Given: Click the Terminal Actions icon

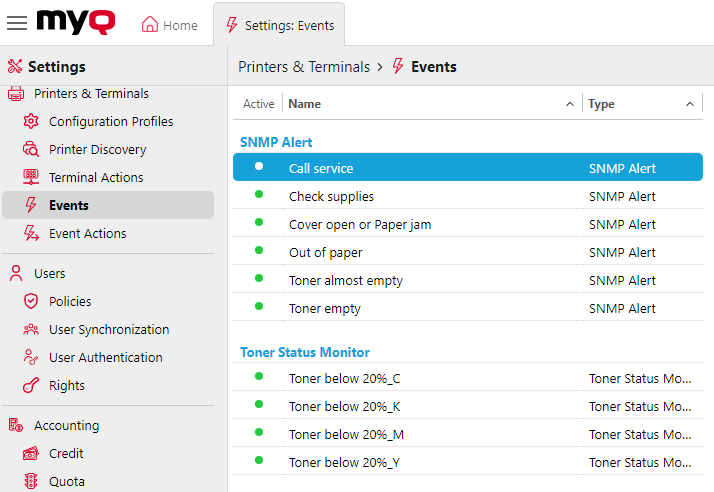Looking at the screenshot, I should click(30, 178).
